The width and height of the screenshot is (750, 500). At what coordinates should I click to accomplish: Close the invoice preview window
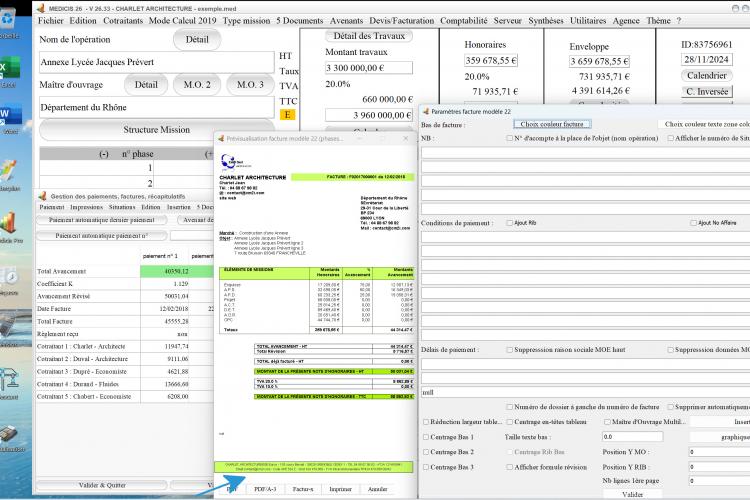pyautogui.click(x=406, y=138)
